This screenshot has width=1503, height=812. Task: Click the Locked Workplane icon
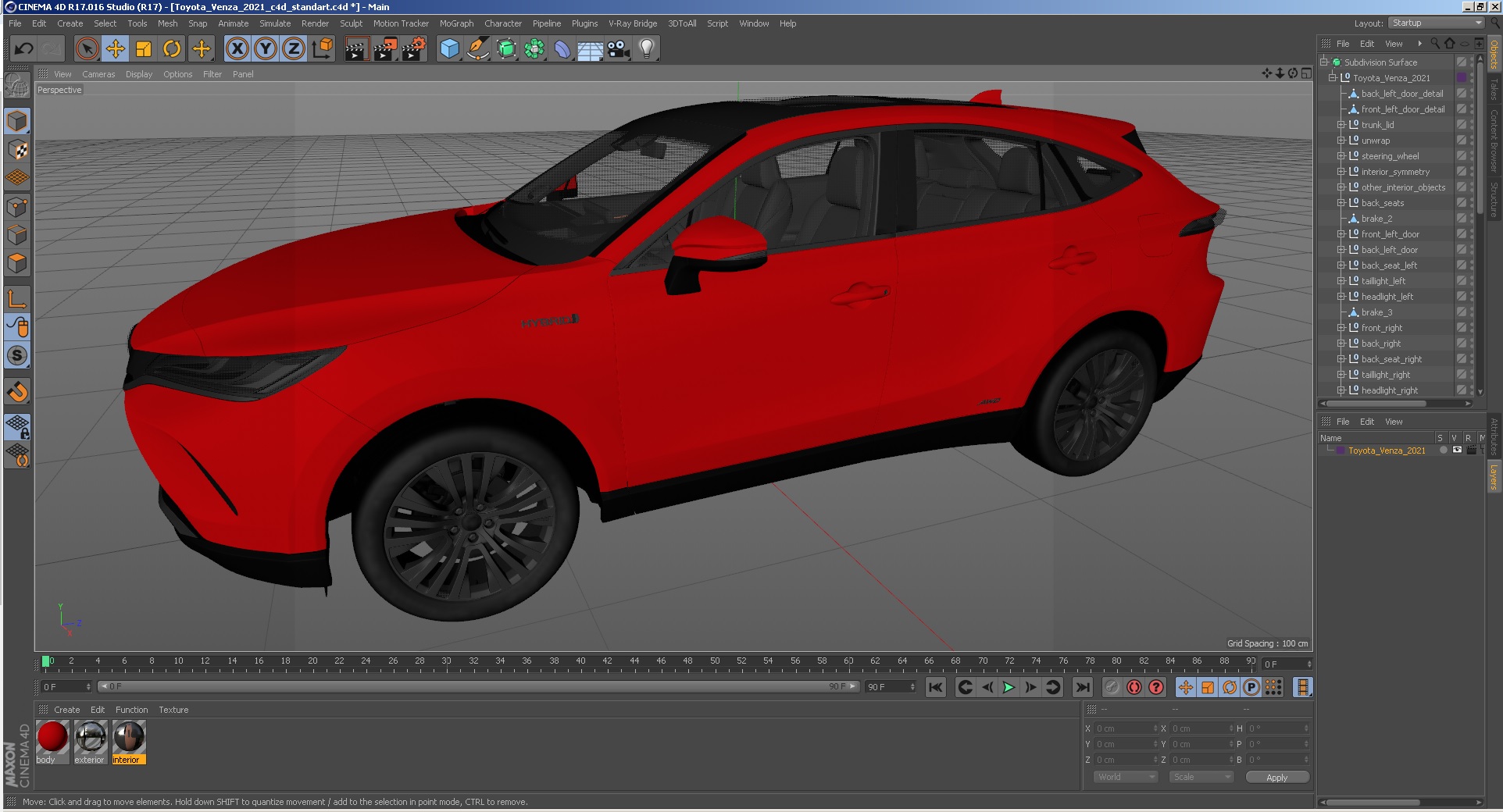click(x=17, y=426)
